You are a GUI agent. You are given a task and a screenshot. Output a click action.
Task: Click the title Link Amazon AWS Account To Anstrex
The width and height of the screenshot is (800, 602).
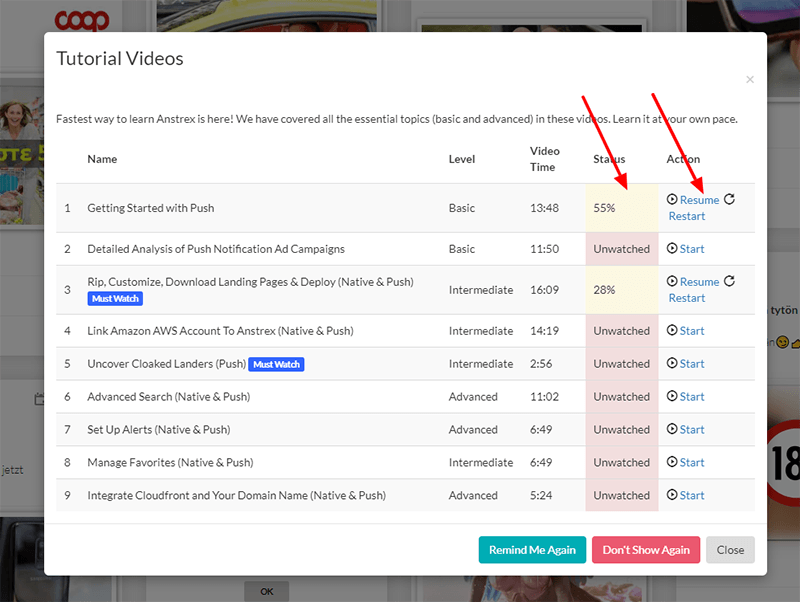pyautogui.click(x=220, y=331)
